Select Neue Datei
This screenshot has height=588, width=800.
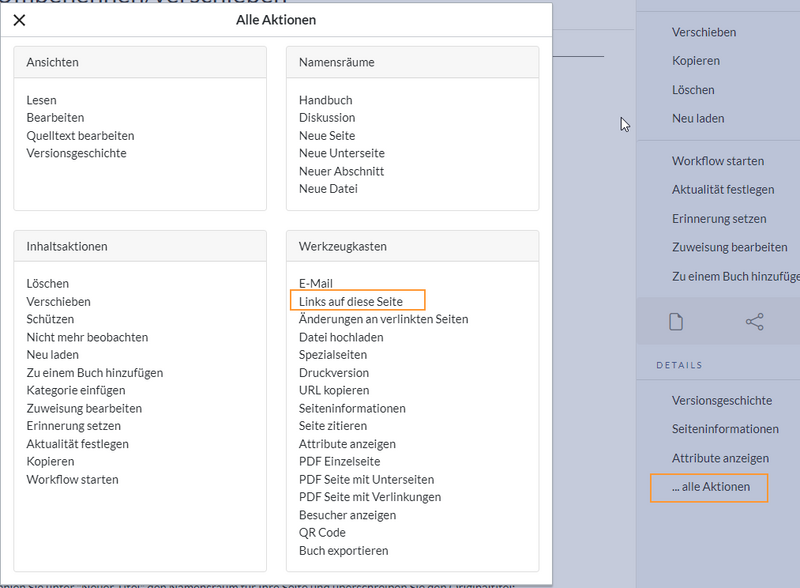coord(328,189)
